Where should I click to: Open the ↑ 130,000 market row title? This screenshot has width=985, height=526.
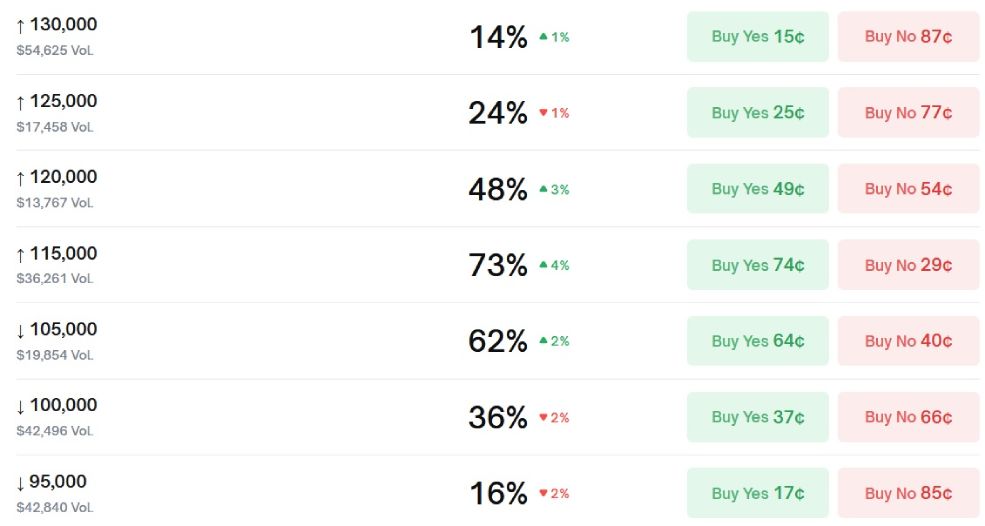point(57,25)
